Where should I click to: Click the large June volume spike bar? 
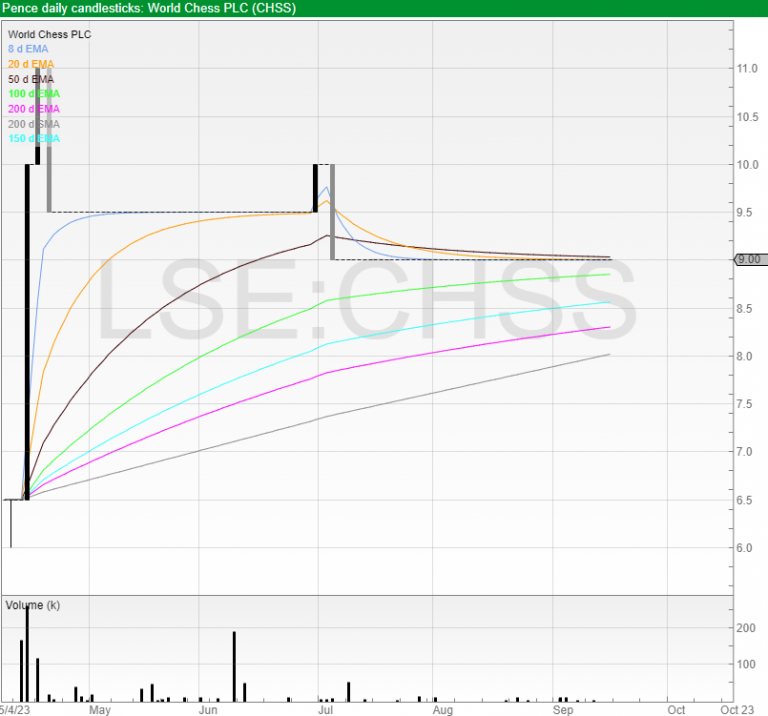(234, 665)
